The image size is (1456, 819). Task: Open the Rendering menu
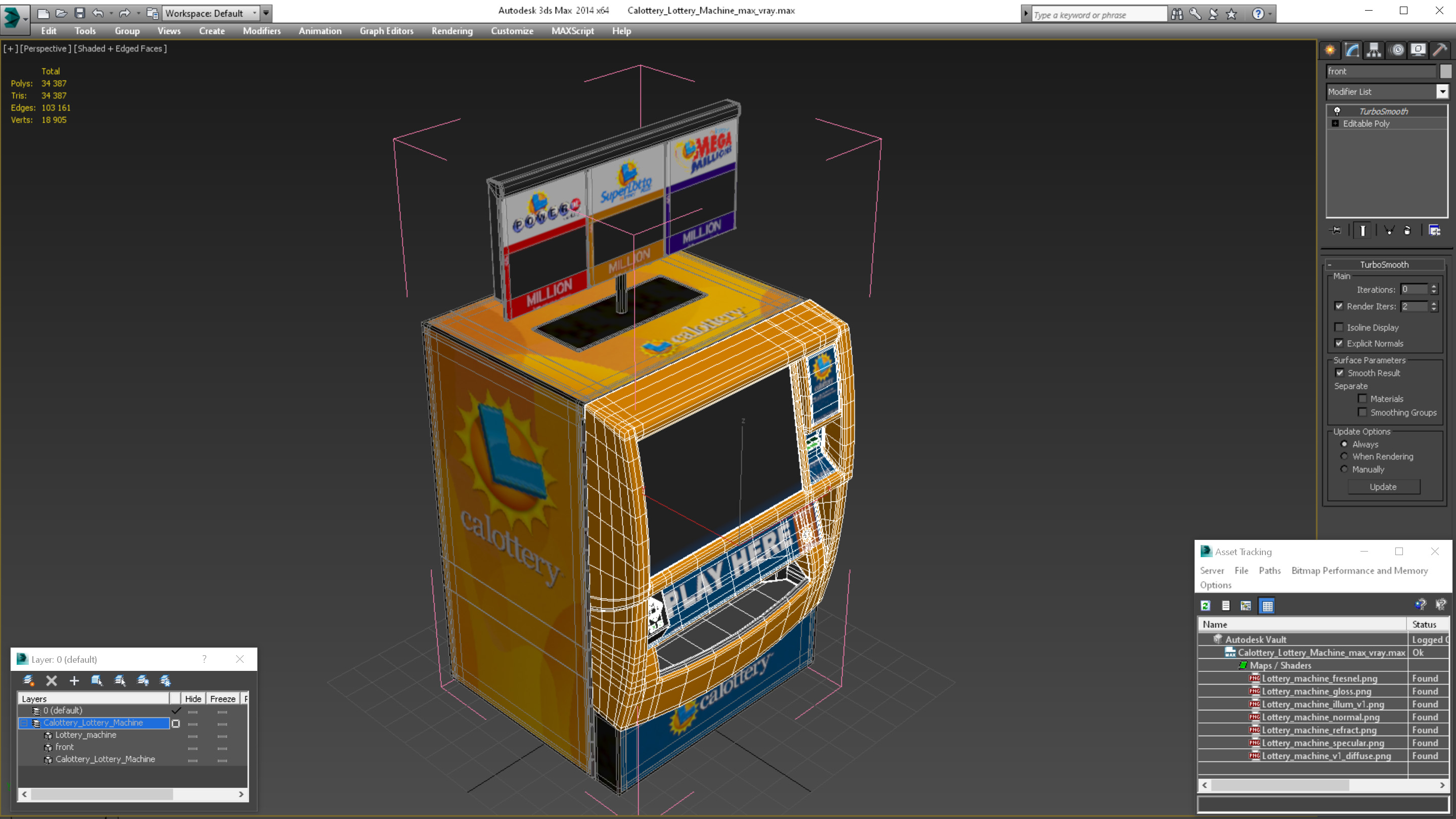pos(452,31)
